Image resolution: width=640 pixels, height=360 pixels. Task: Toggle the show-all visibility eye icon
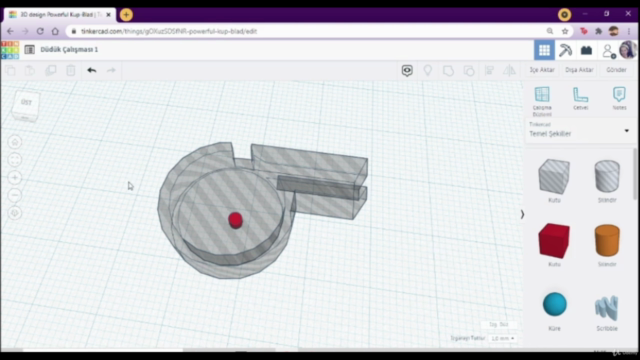pos(407,70)
